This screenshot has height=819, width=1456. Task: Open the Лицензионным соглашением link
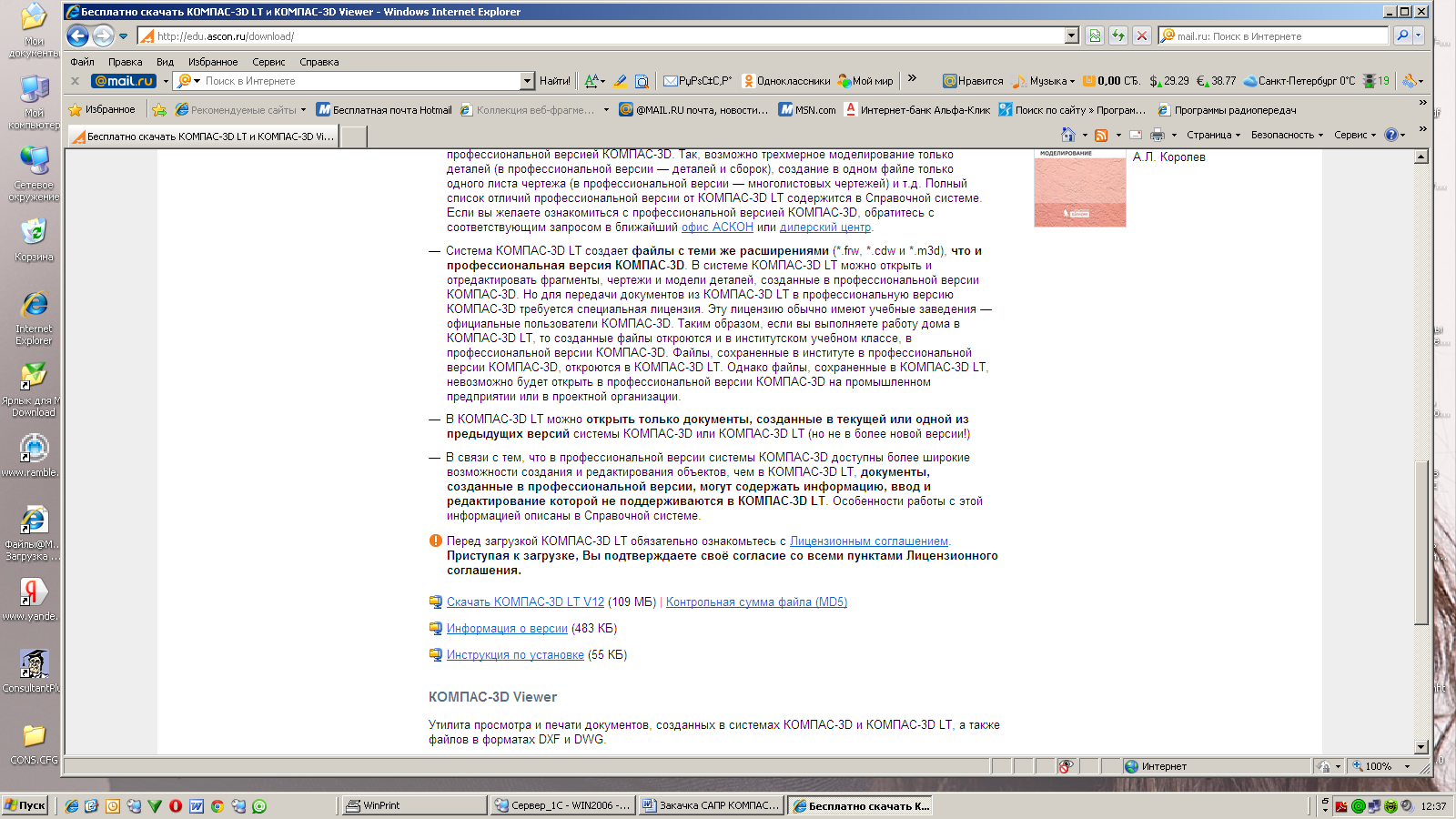point(868,541)
